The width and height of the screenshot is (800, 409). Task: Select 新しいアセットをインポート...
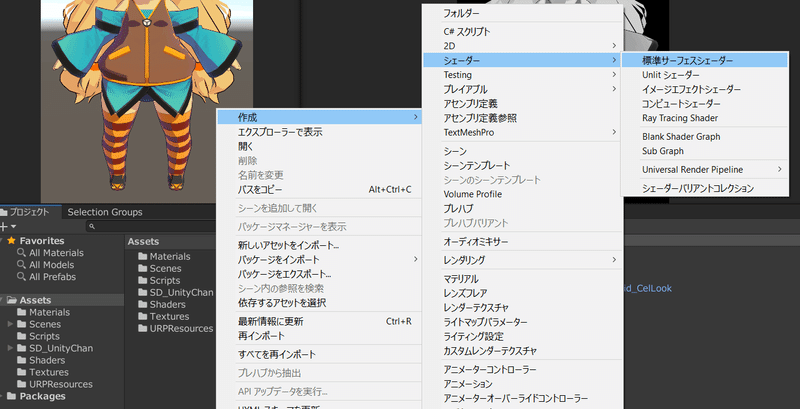tap(319, 245)
